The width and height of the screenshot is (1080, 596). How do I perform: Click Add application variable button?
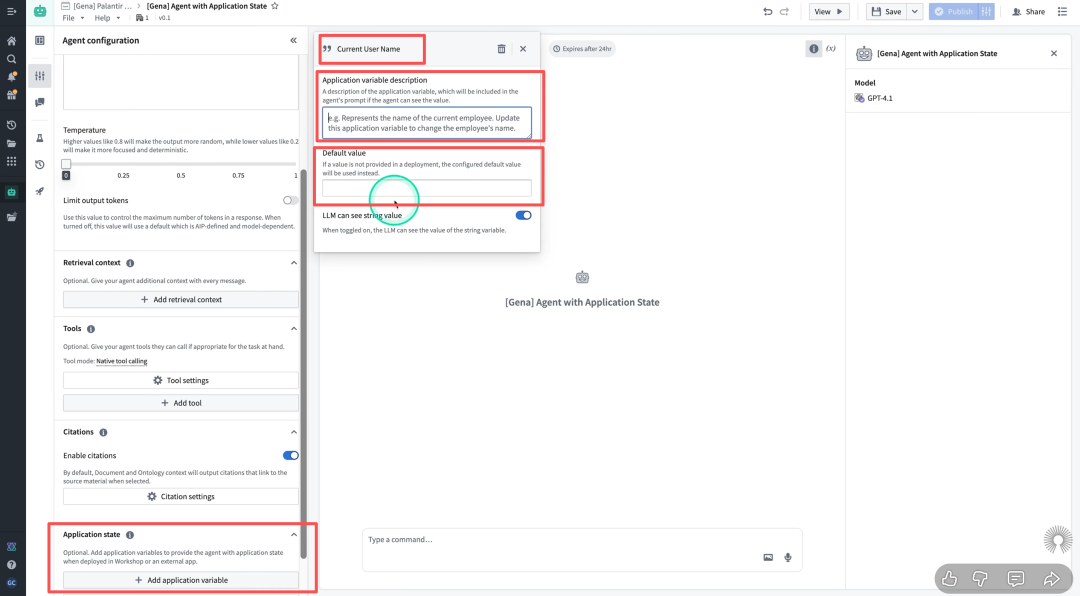181,580
